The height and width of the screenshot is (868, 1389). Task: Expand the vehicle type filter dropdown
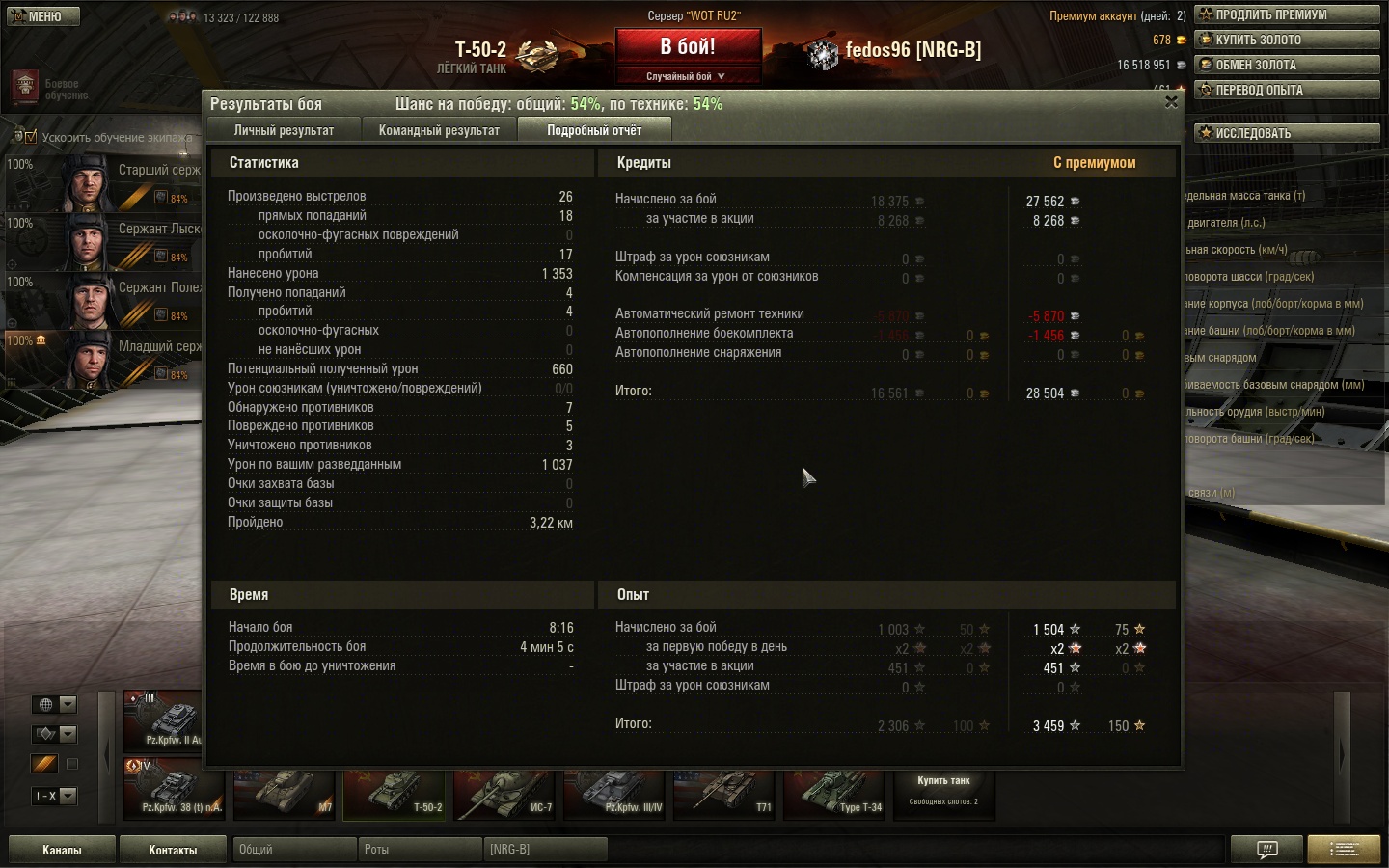point(54,734)
